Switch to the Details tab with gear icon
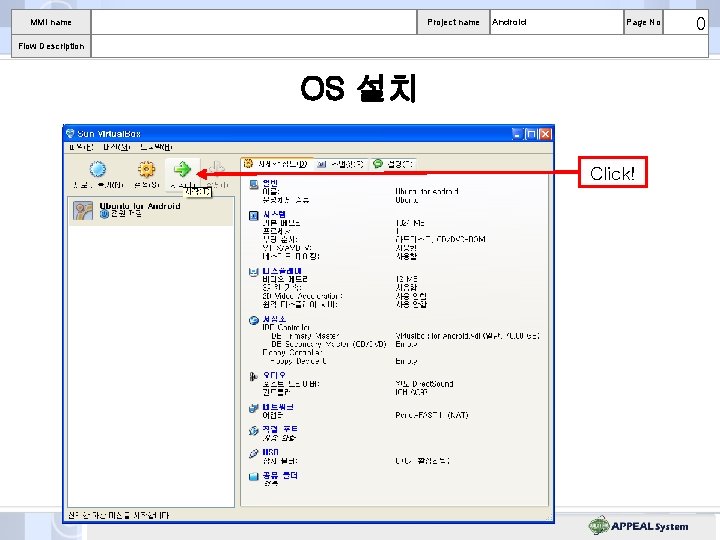Screen dimensions: 720x540 (277, 163)
